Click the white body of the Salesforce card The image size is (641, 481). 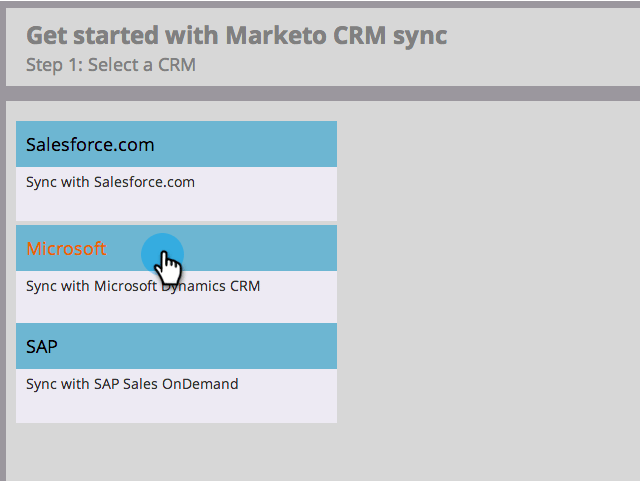click(x=176, y=204)
